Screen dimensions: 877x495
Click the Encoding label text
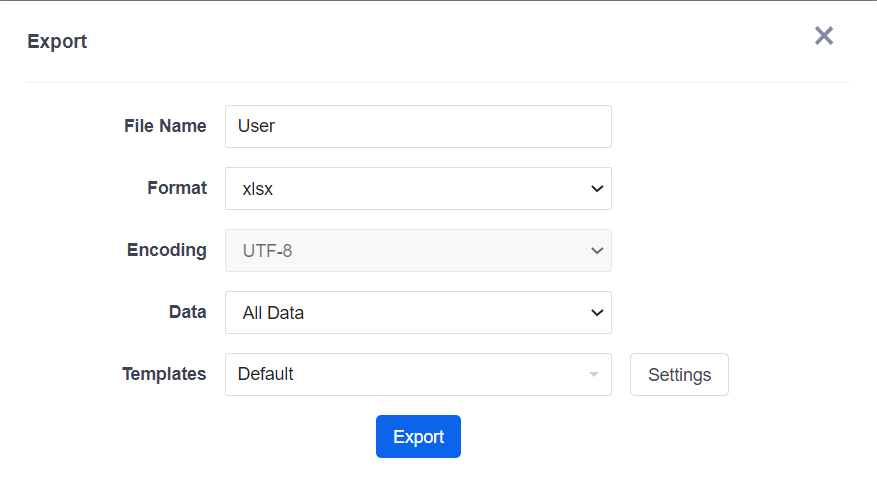167,250
